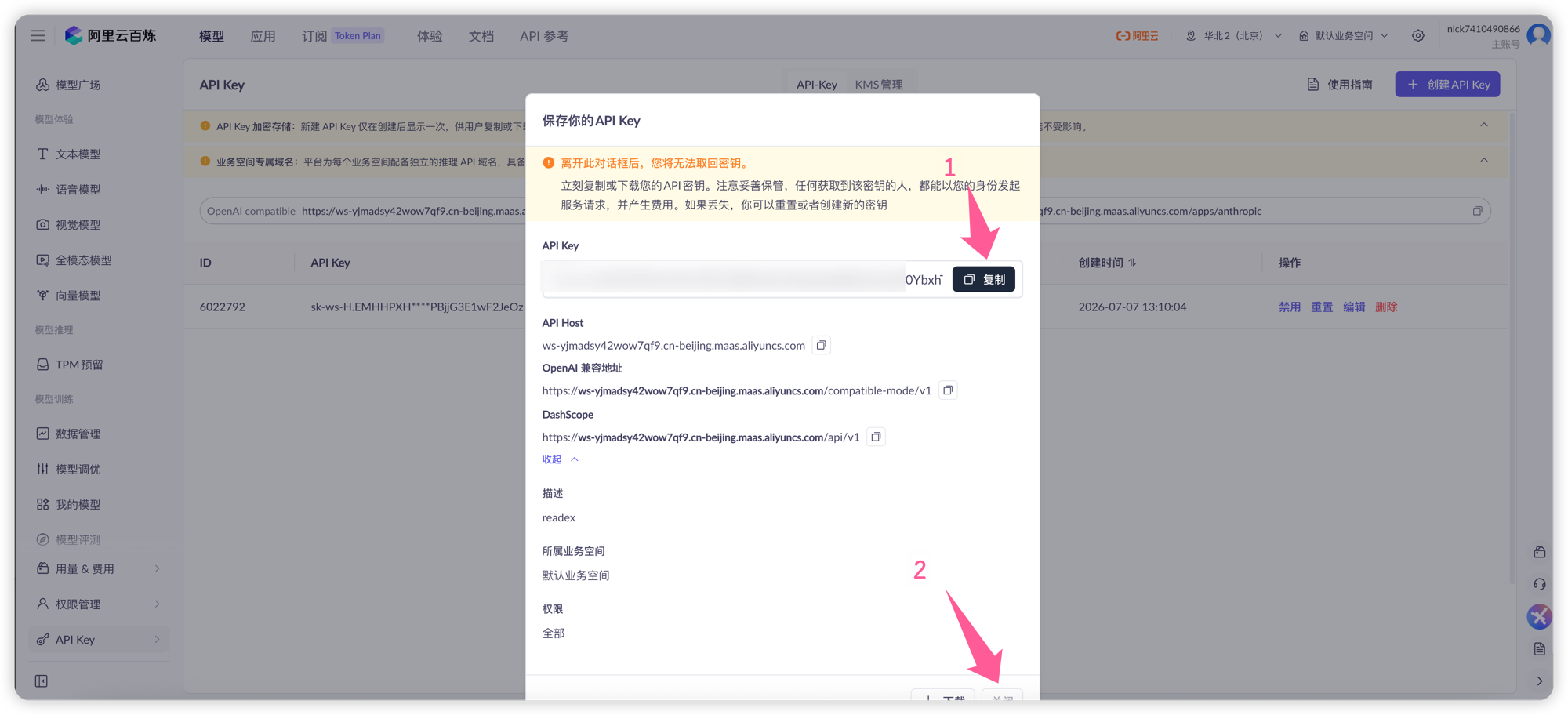This screenshot has height=715, width=1568.
Task: Click ID 6022792 cell
Action: 222,307
